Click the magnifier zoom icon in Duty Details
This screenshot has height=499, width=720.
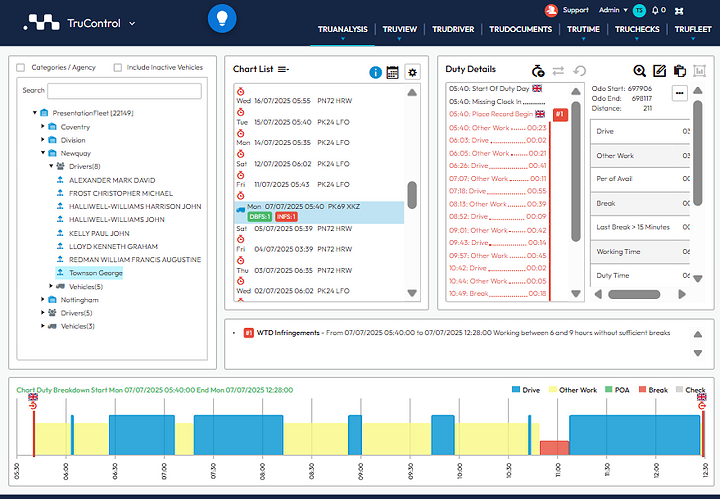click(x=639, y=71)
